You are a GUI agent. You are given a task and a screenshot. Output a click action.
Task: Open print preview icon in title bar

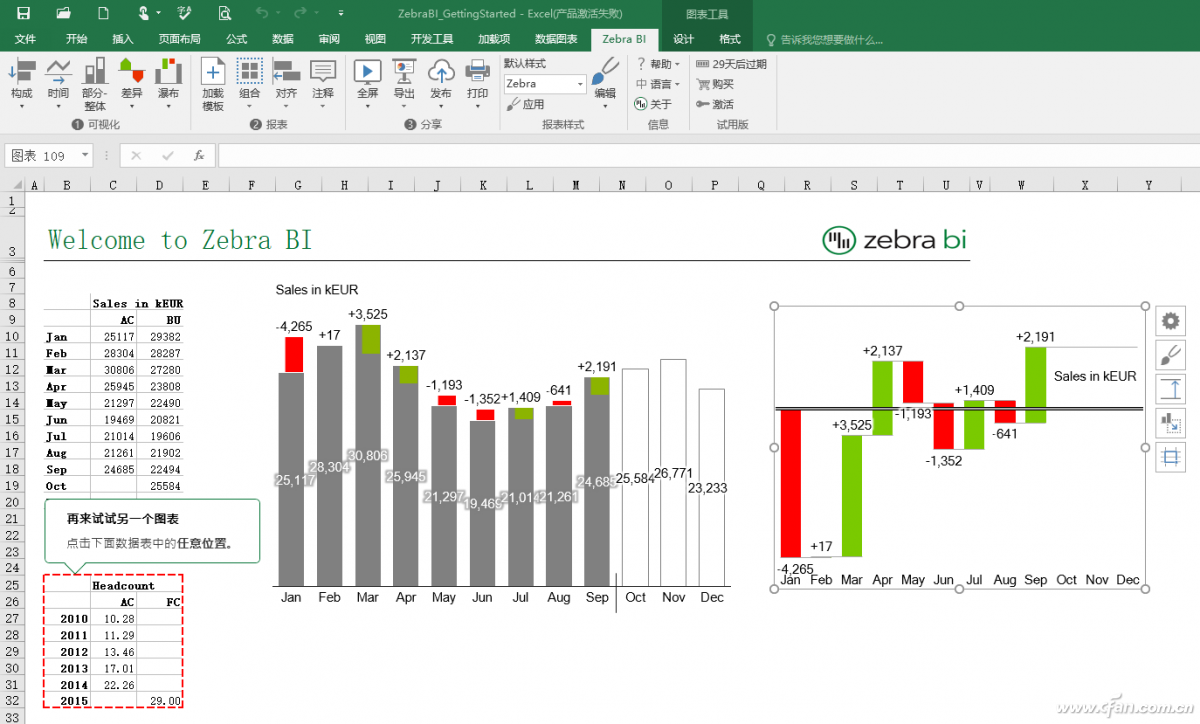click(x=224, y=13)
